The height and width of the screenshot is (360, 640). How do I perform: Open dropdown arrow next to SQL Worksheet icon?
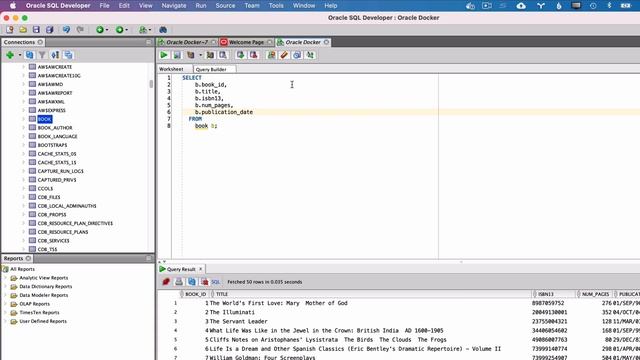point(150,30)
